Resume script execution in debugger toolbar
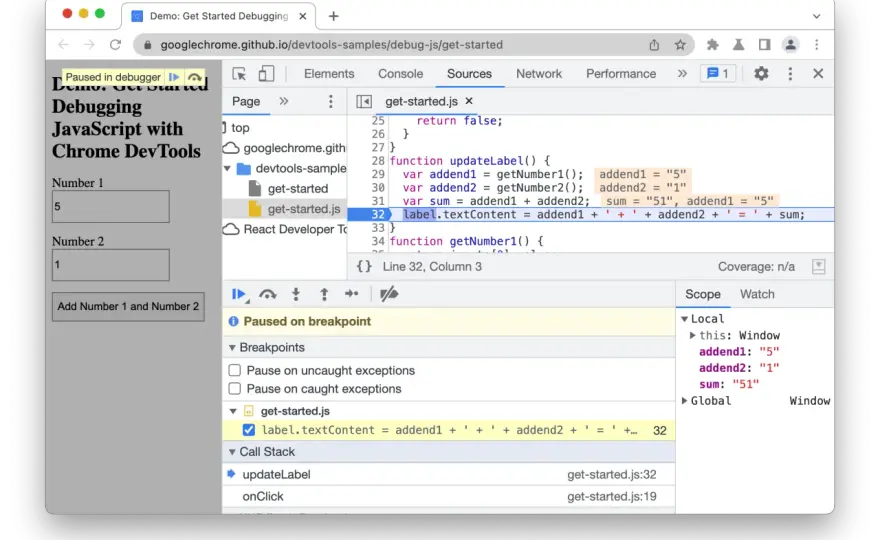 (239, 294)
